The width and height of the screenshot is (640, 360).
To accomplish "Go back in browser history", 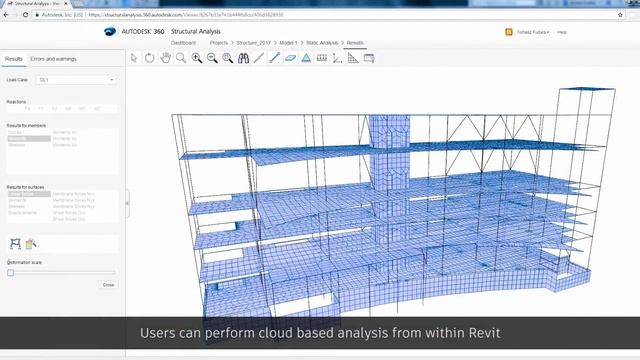I will point(6,15).
